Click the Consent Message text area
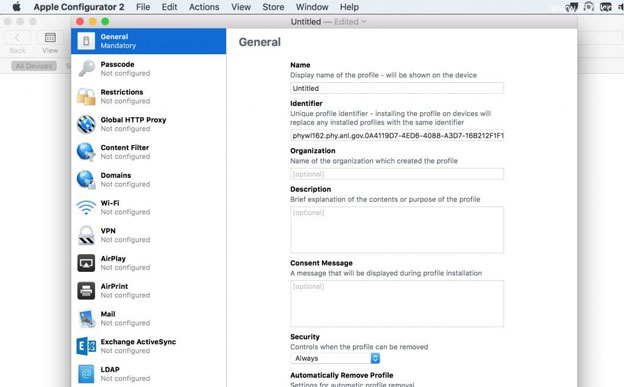This screenshot has width=624, height=387. (397, 303)
